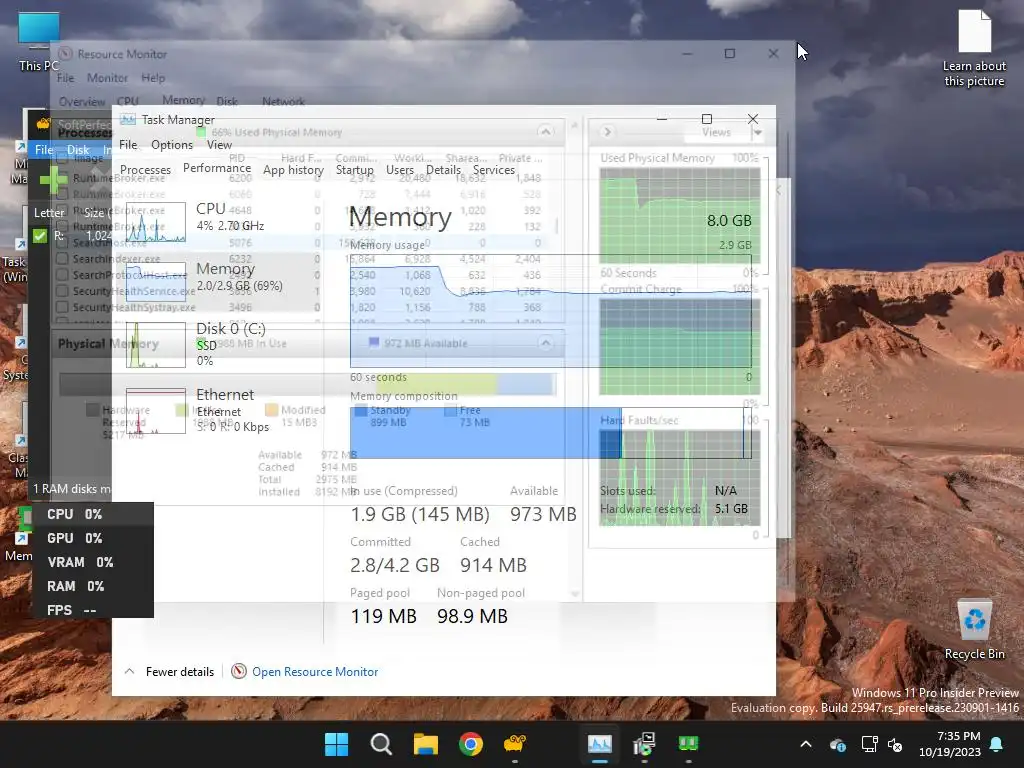This screenshot has height=768, width=1024.
Task: Launch Google Chrome from the taskbar
Action: (x=470, y=744)
